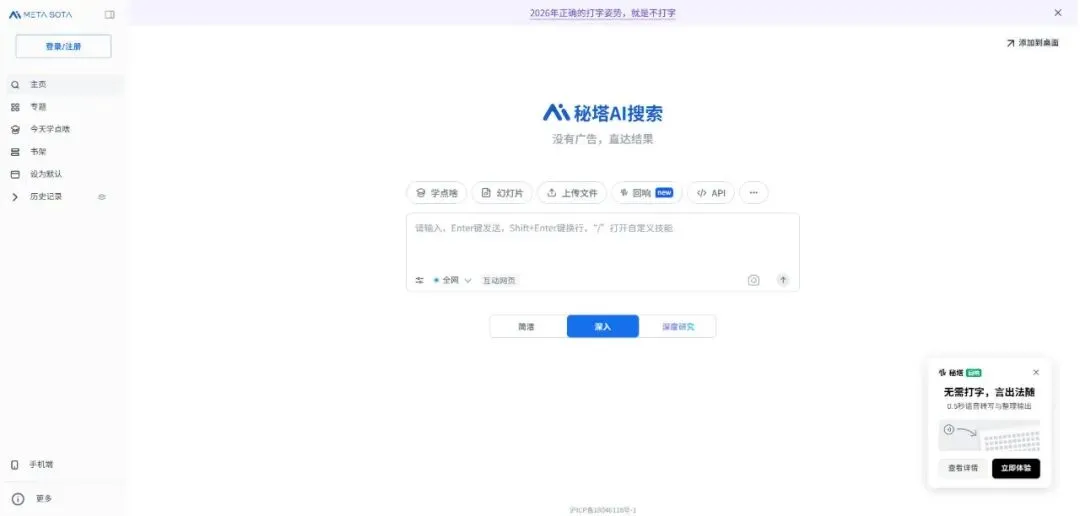
Task: Click the ICP record footer link
Action: pyautogui.click(x=603, y=510)
